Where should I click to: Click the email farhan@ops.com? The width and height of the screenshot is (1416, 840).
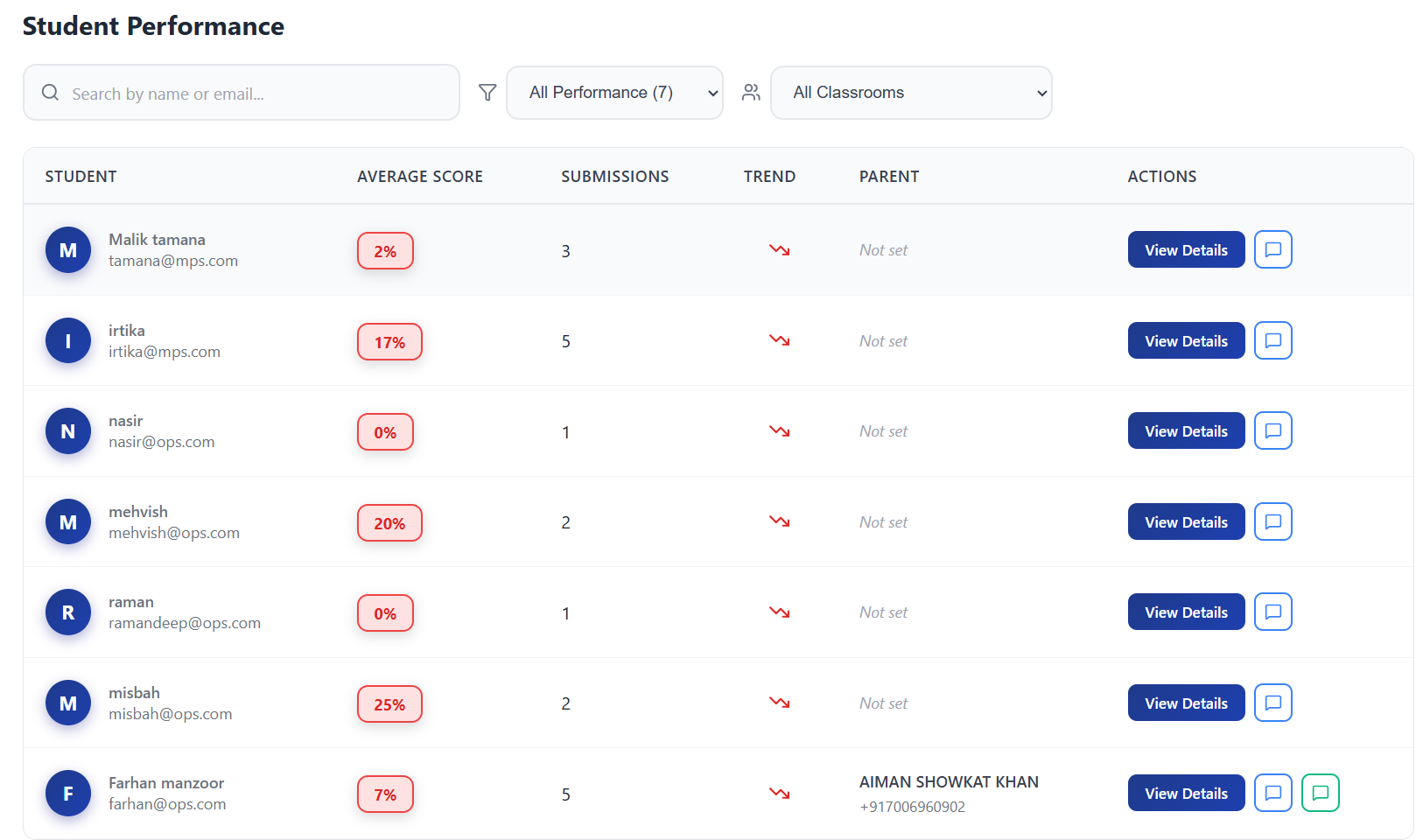click(167, 804)
